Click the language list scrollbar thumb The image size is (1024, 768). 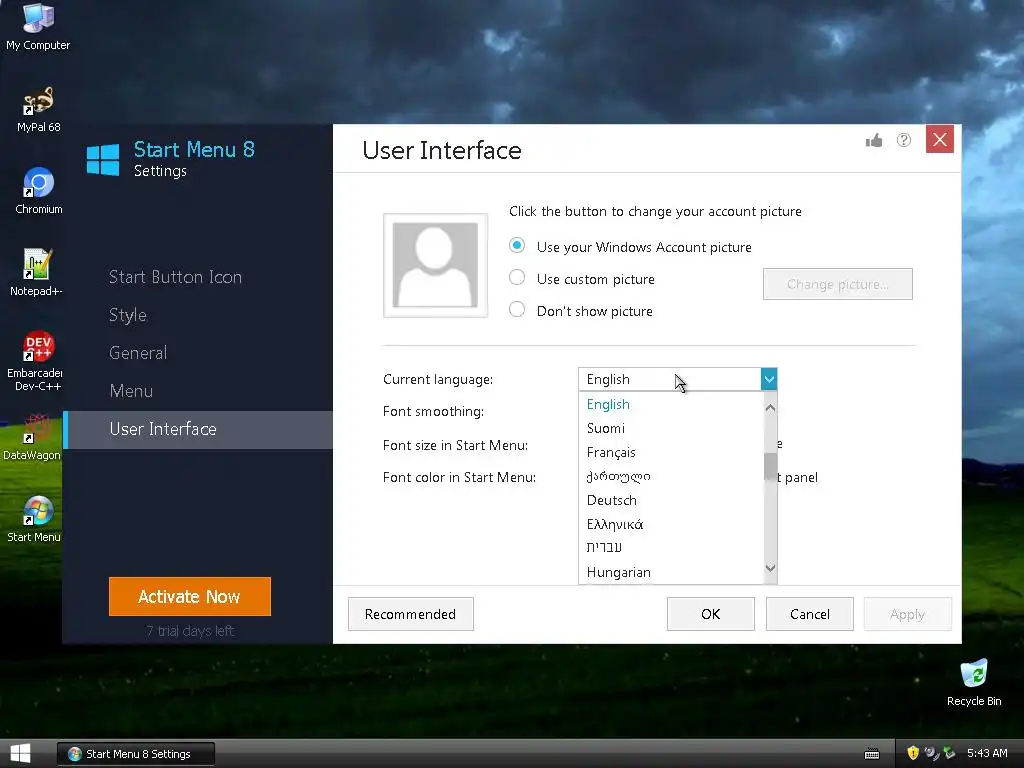(771, 466)
